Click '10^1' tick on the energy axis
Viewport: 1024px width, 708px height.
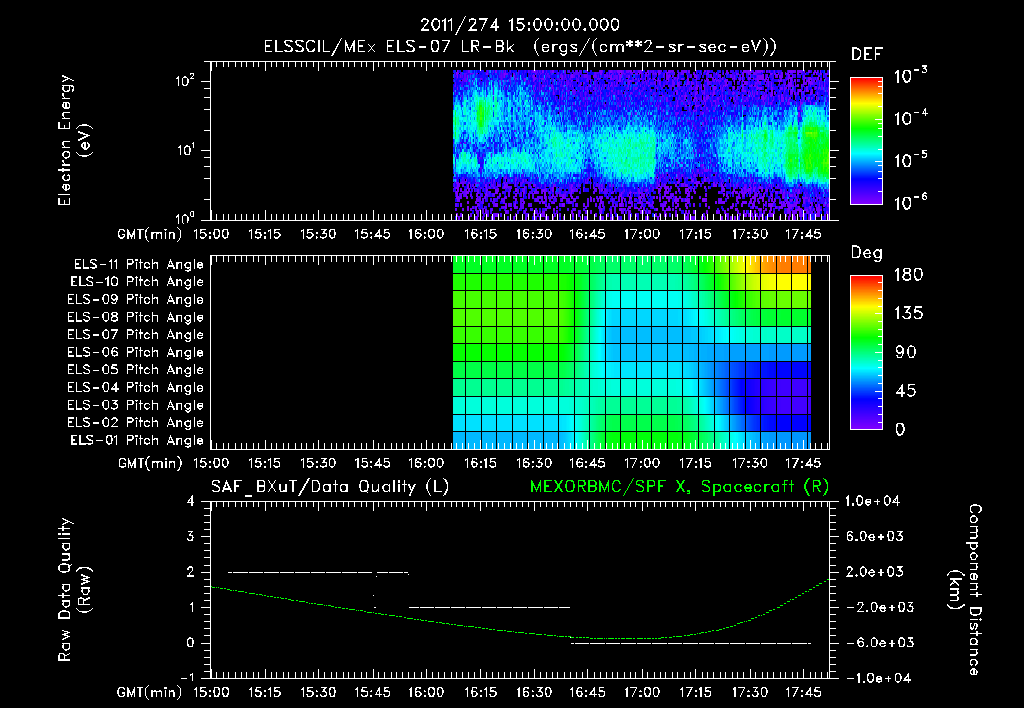185,150
